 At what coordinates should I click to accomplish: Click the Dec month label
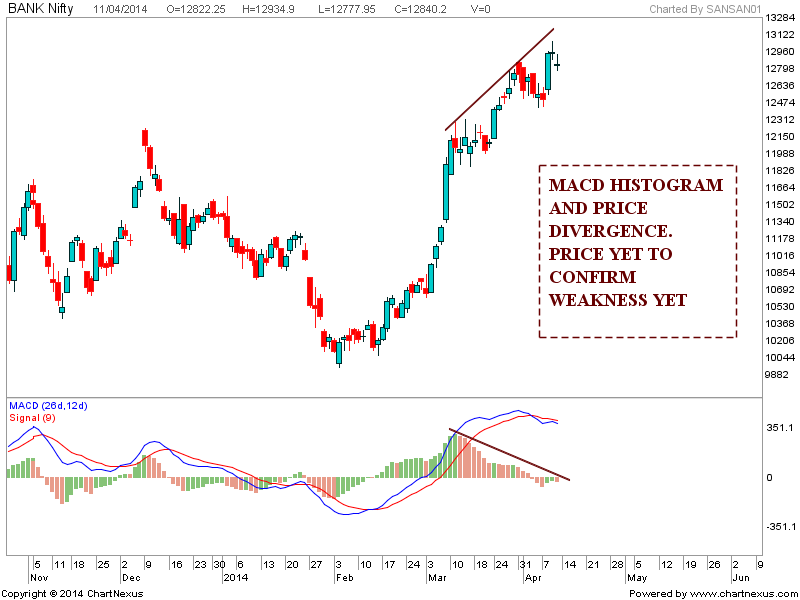tap(131, 578)
